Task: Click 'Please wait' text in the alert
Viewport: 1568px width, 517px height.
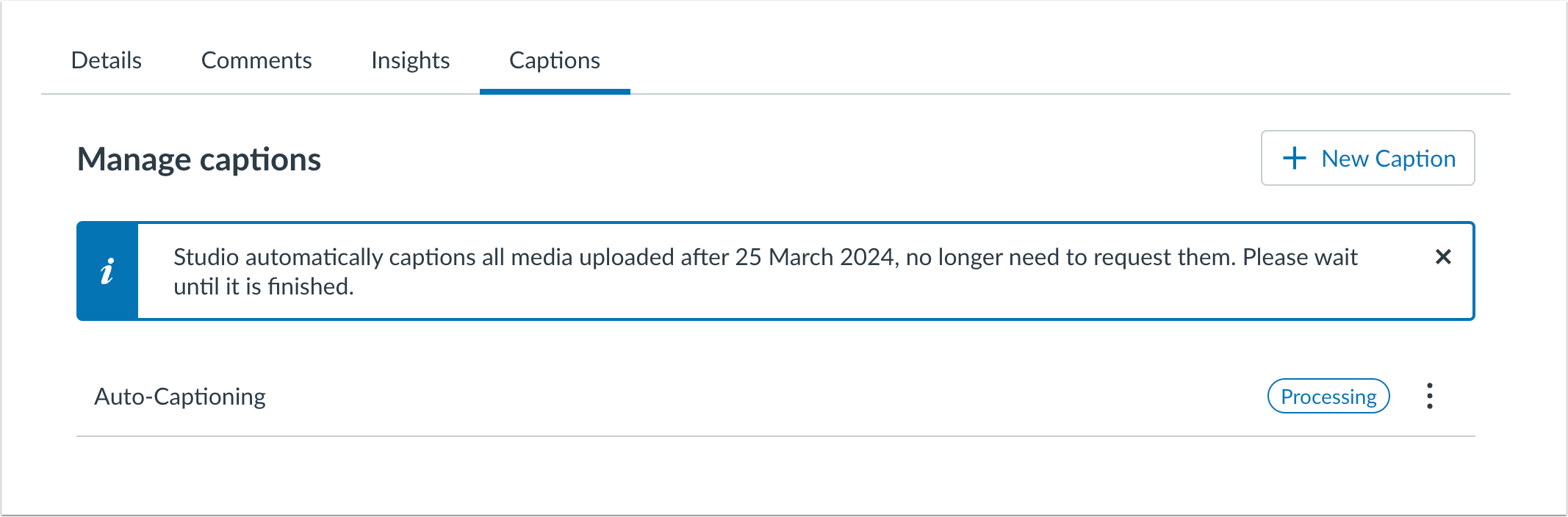Action: [x=1299, y=258]
